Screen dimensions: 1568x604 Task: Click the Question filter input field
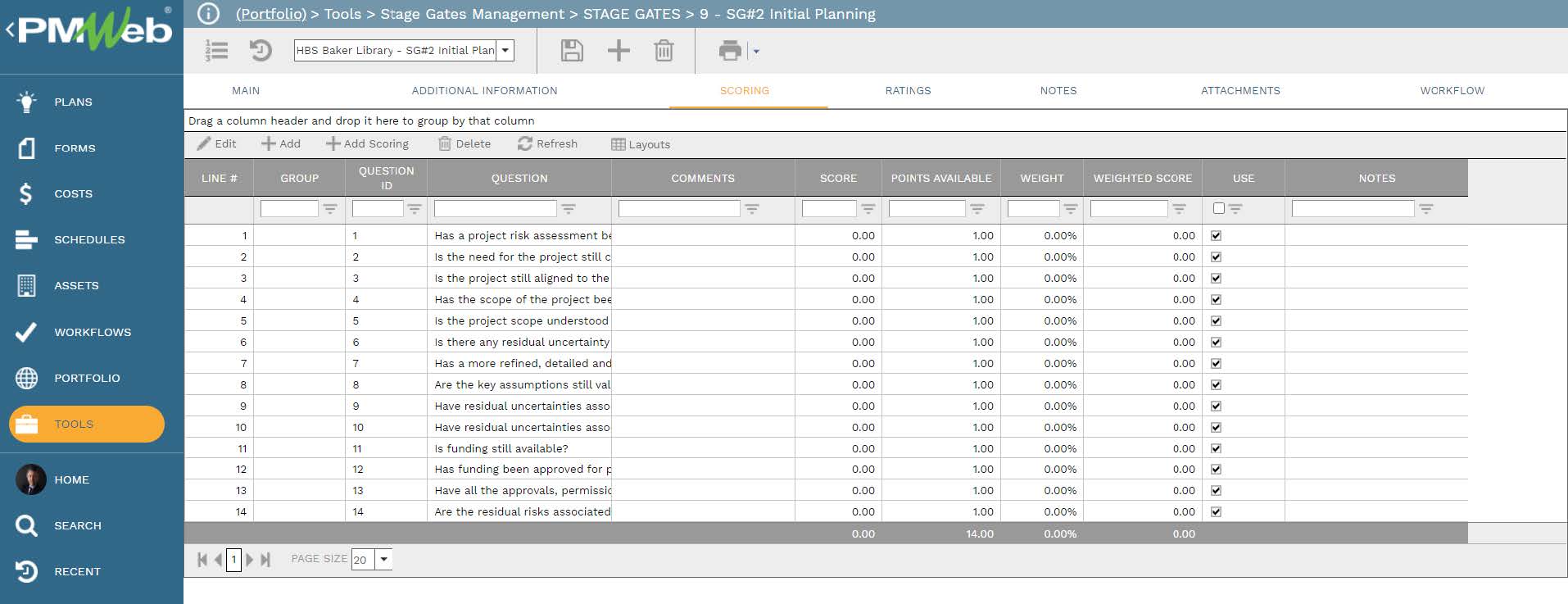coord(495,209)
